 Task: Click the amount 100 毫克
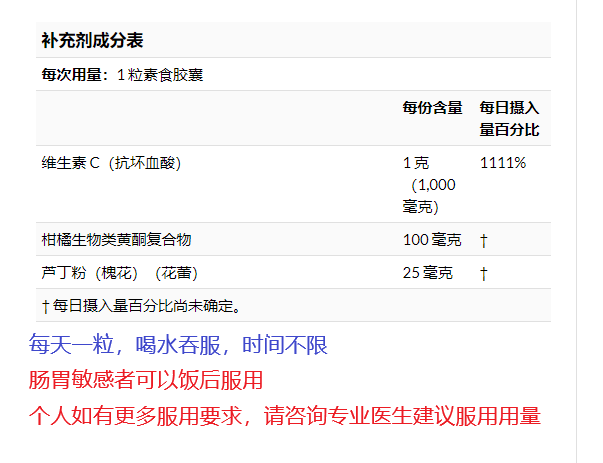point(432,240)
